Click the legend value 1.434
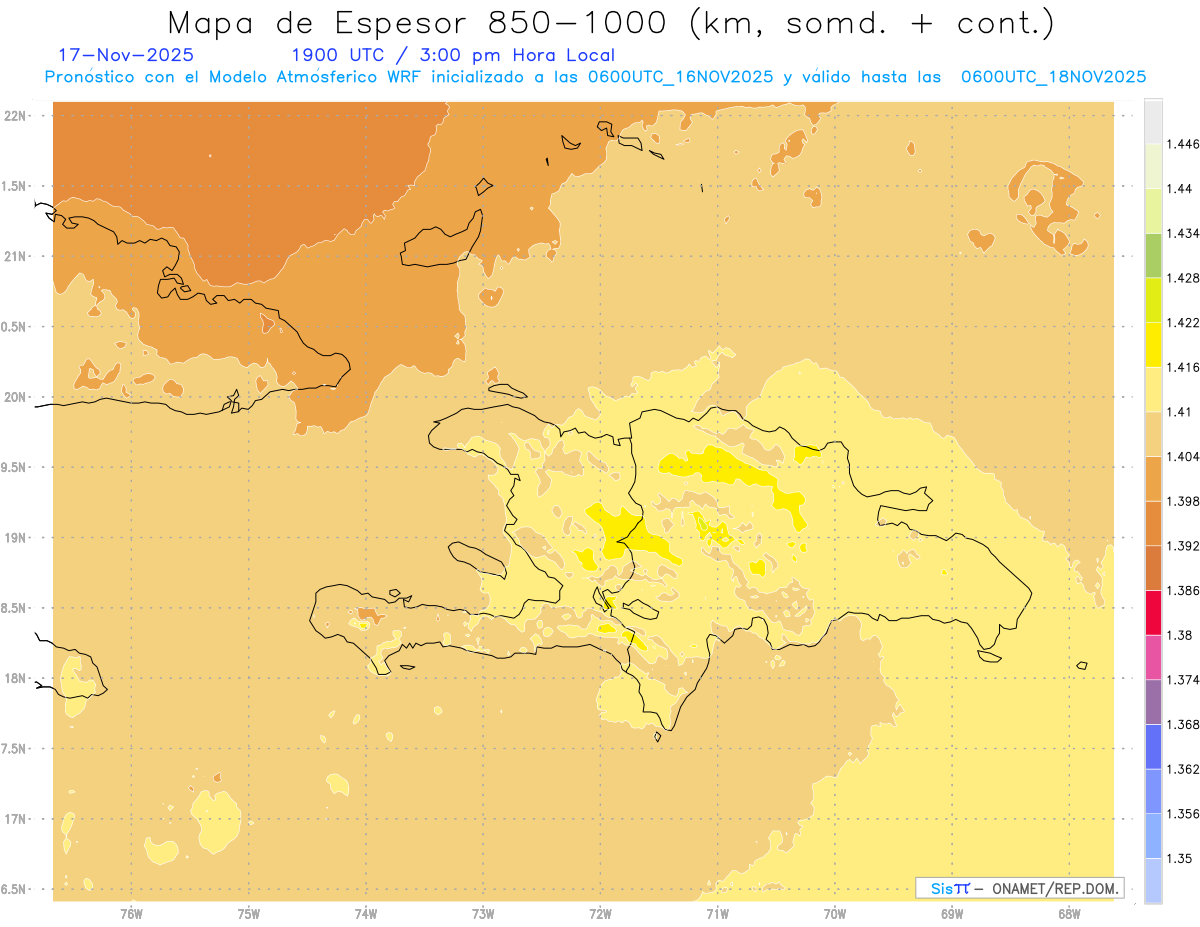This screenshot has width=1200, height=927. [1184, 233]
